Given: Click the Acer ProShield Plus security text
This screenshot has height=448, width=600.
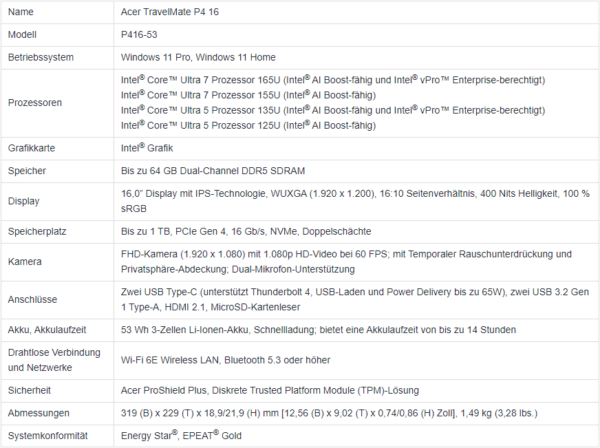Looking at the screenshot, I should coord(270,390).
